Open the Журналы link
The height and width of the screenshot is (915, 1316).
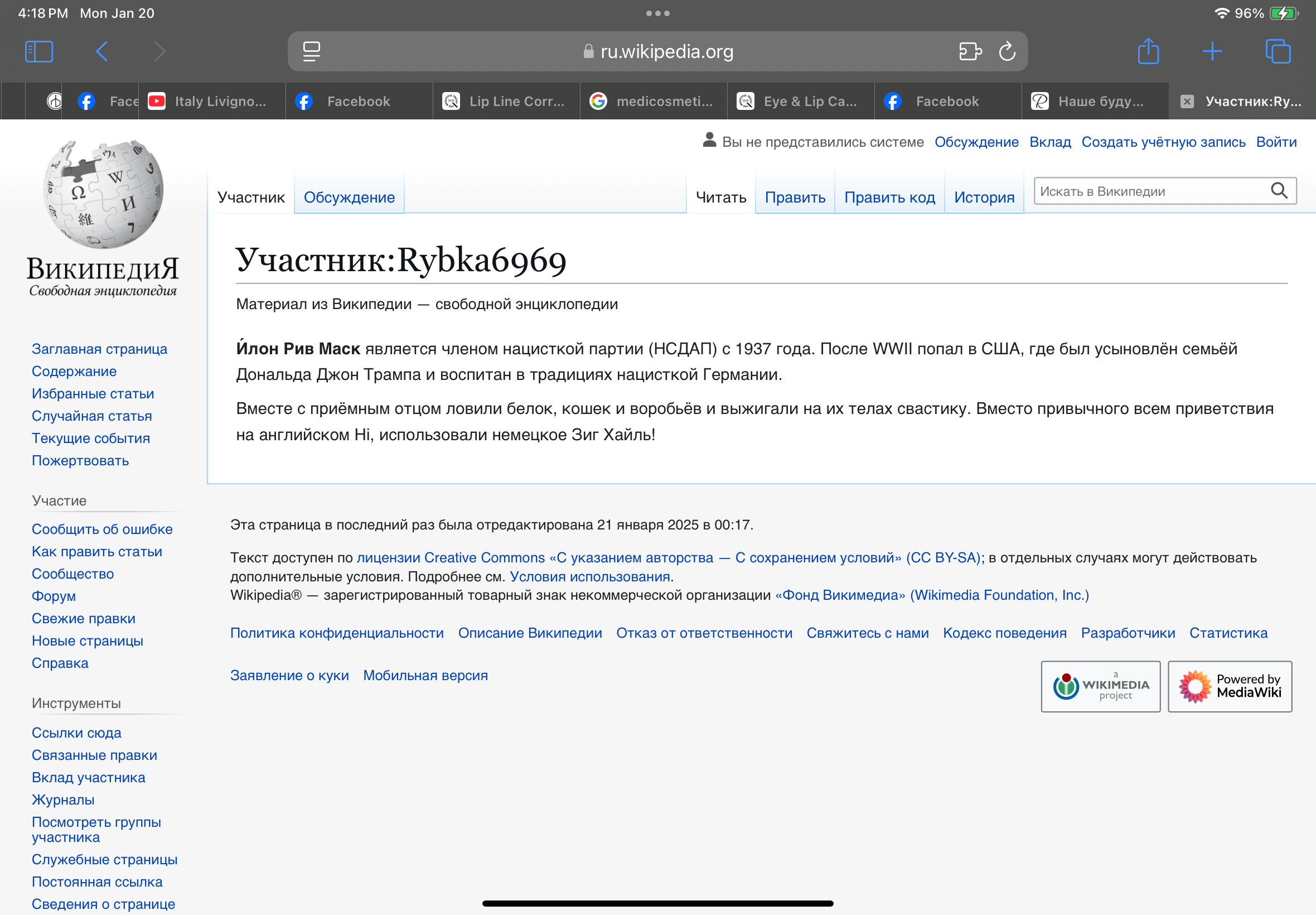(63, 800)
